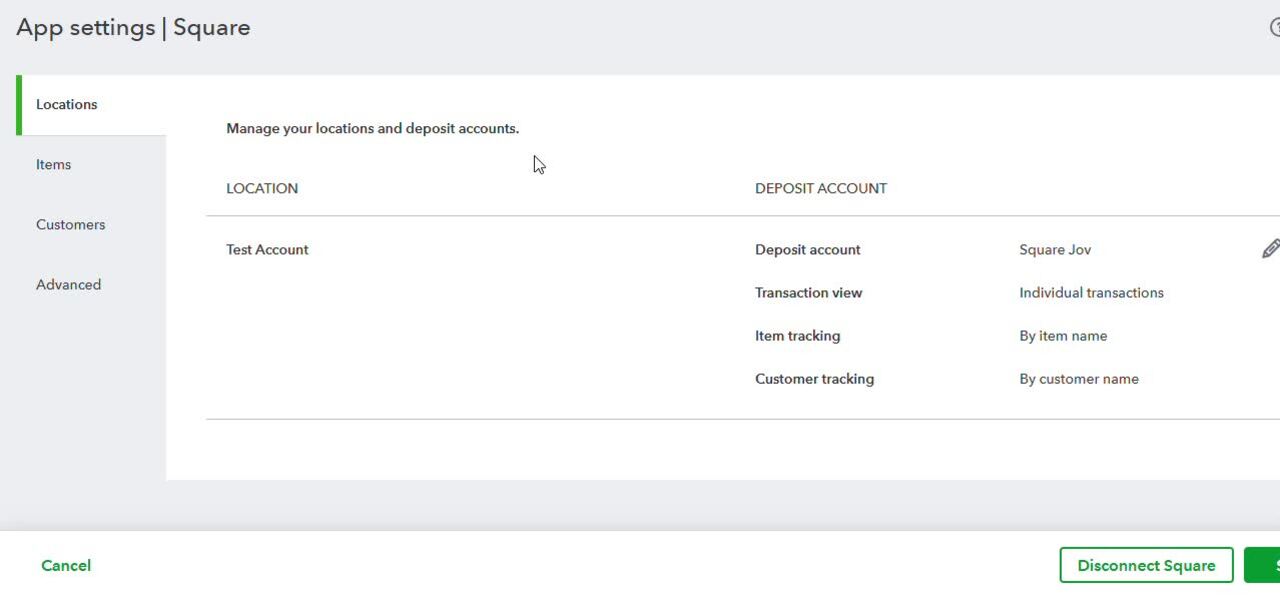Switch to the Locations tab

pos(67,105)
